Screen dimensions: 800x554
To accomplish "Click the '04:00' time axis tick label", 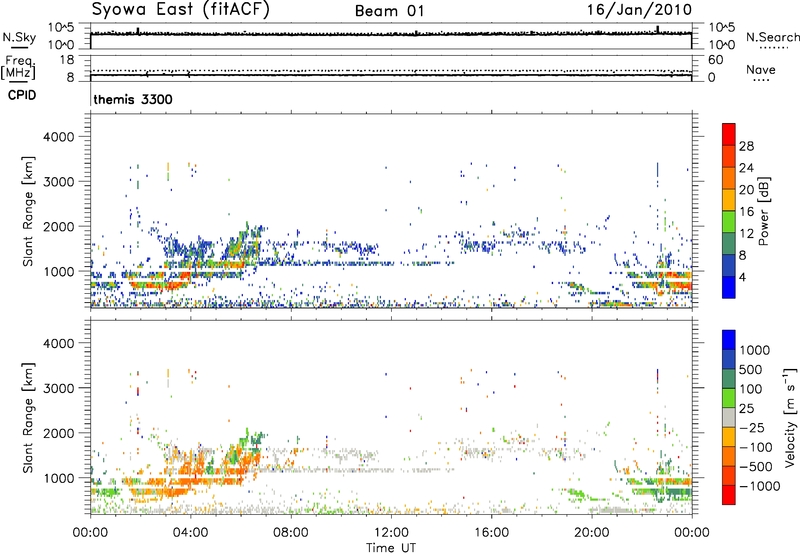I will (190, 533).
